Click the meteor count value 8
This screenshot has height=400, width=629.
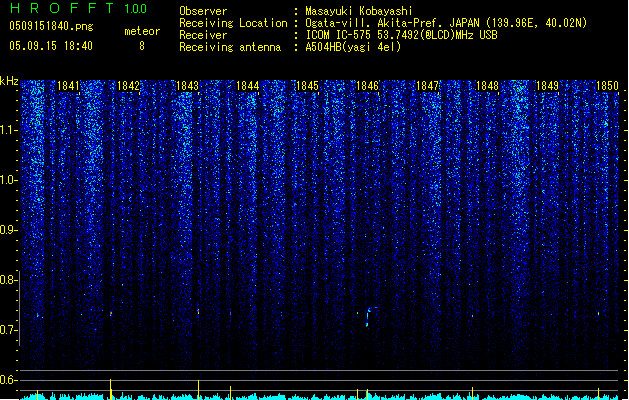click(142, 46)
